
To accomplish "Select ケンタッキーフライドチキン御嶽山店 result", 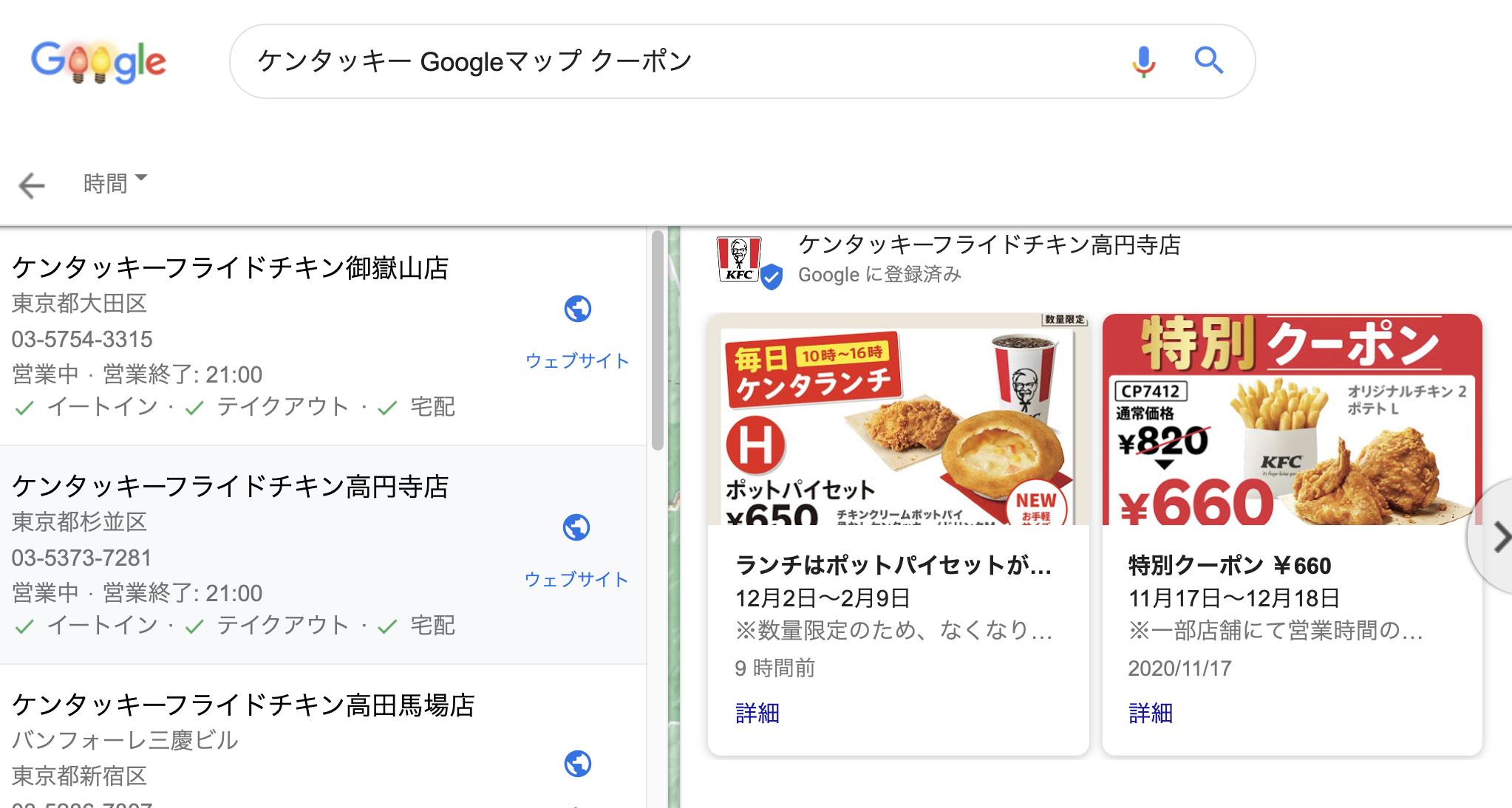I will pos(323,337).
